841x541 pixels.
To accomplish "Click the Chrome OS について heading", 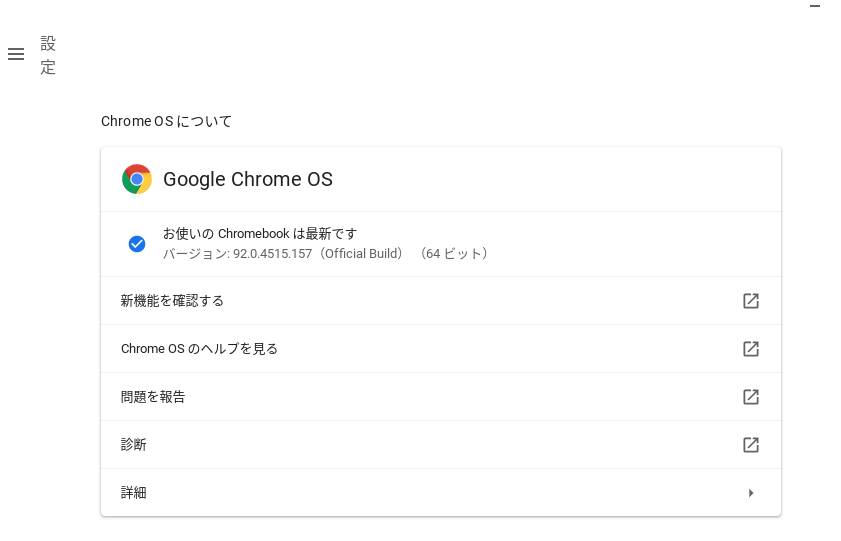I will [166, 121].
